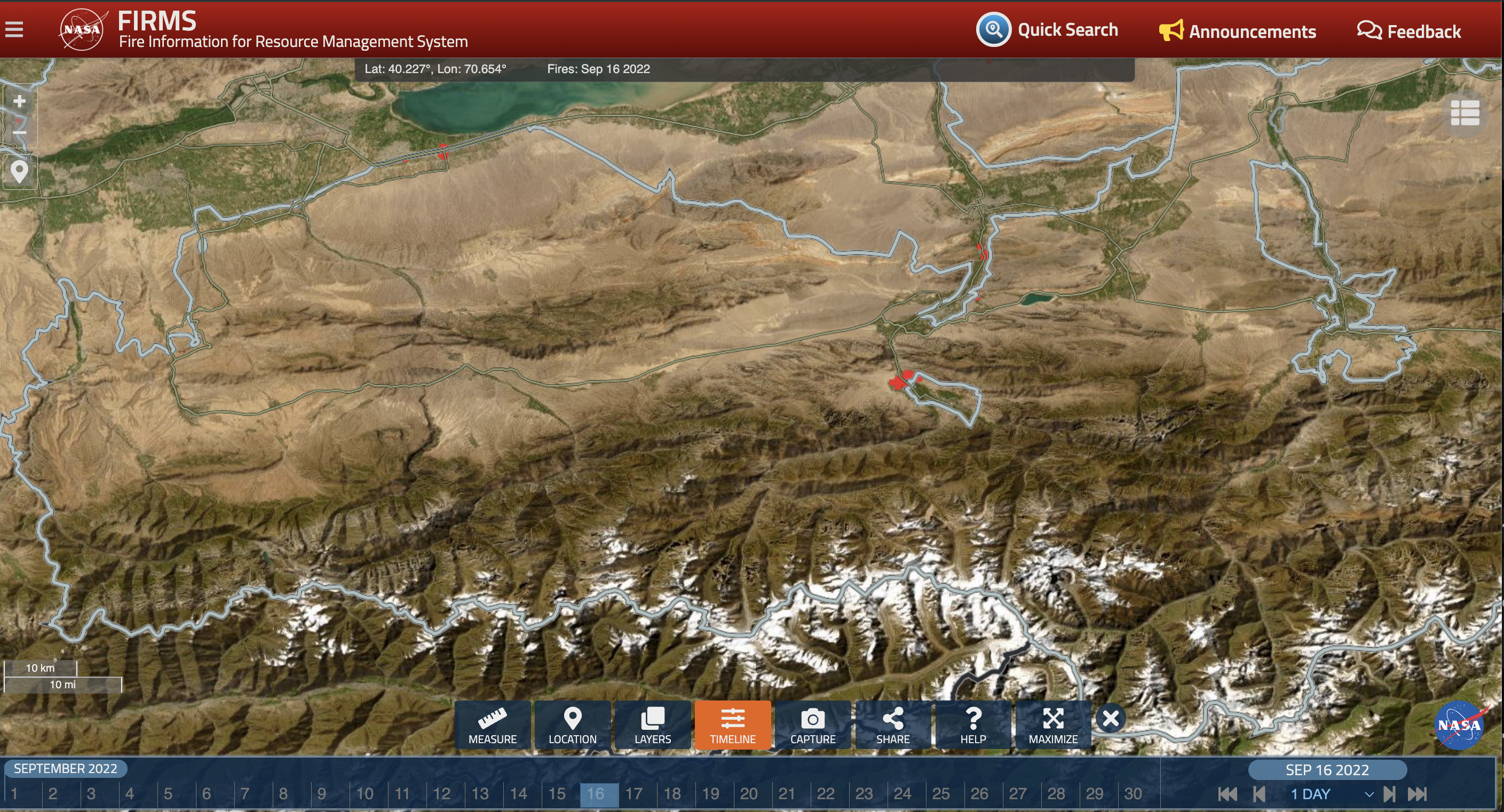This screenshot has height=812, width=1504.
Task: Open the 1 DAY interval dropdown
Action: click(1331, 794)
